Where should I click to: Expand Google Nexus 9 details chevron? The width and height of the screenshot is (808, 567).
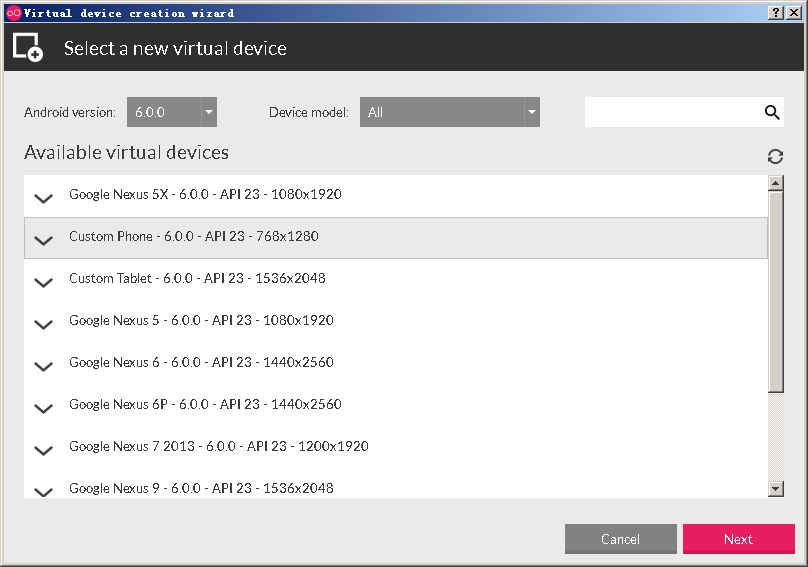44,492
